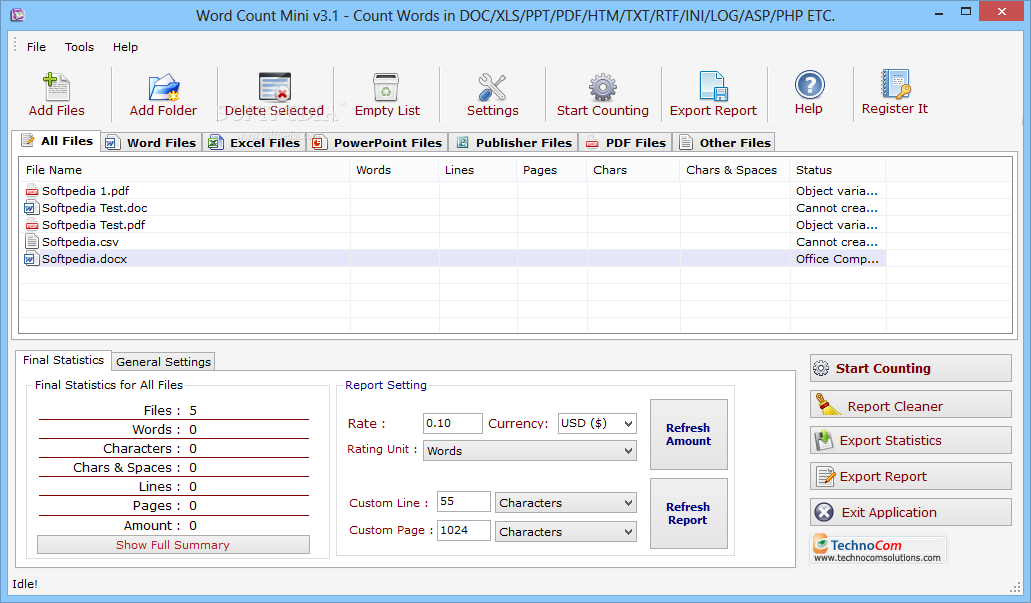Viewport: 1031px width, 603px height.
Task: Switch to the PowerPoint Files tab
Action: coord(377,143)
